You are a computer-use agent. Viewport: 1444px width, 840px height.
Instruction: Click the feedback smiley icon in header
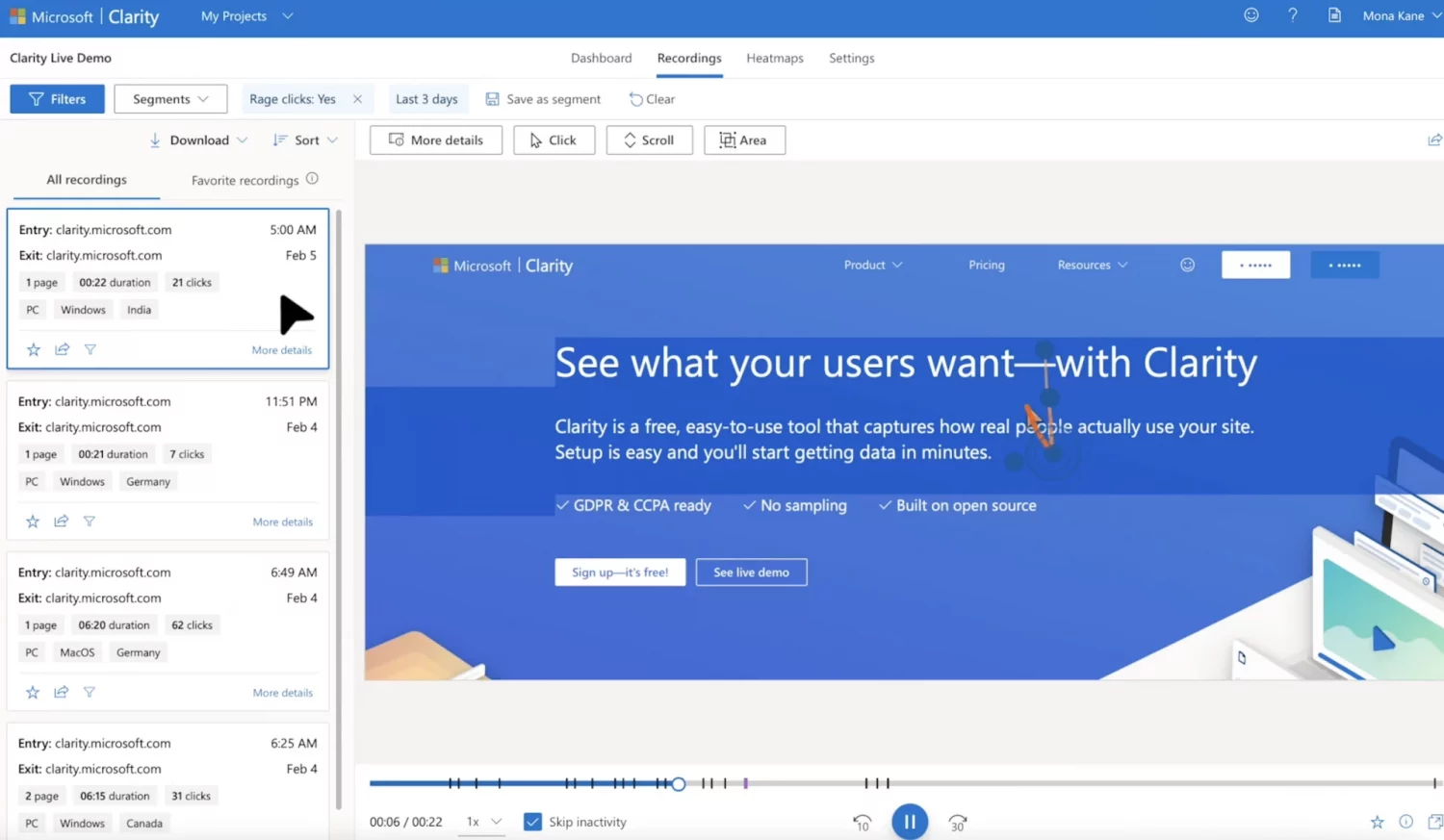point(1251,14)
